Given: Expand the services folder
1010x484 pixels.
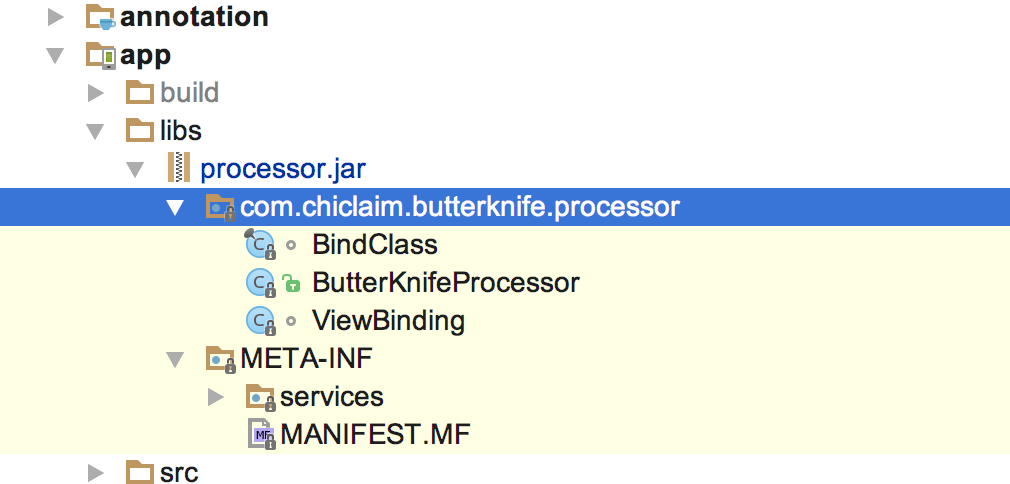Looking at the screenshot, I should pos(215,397).
